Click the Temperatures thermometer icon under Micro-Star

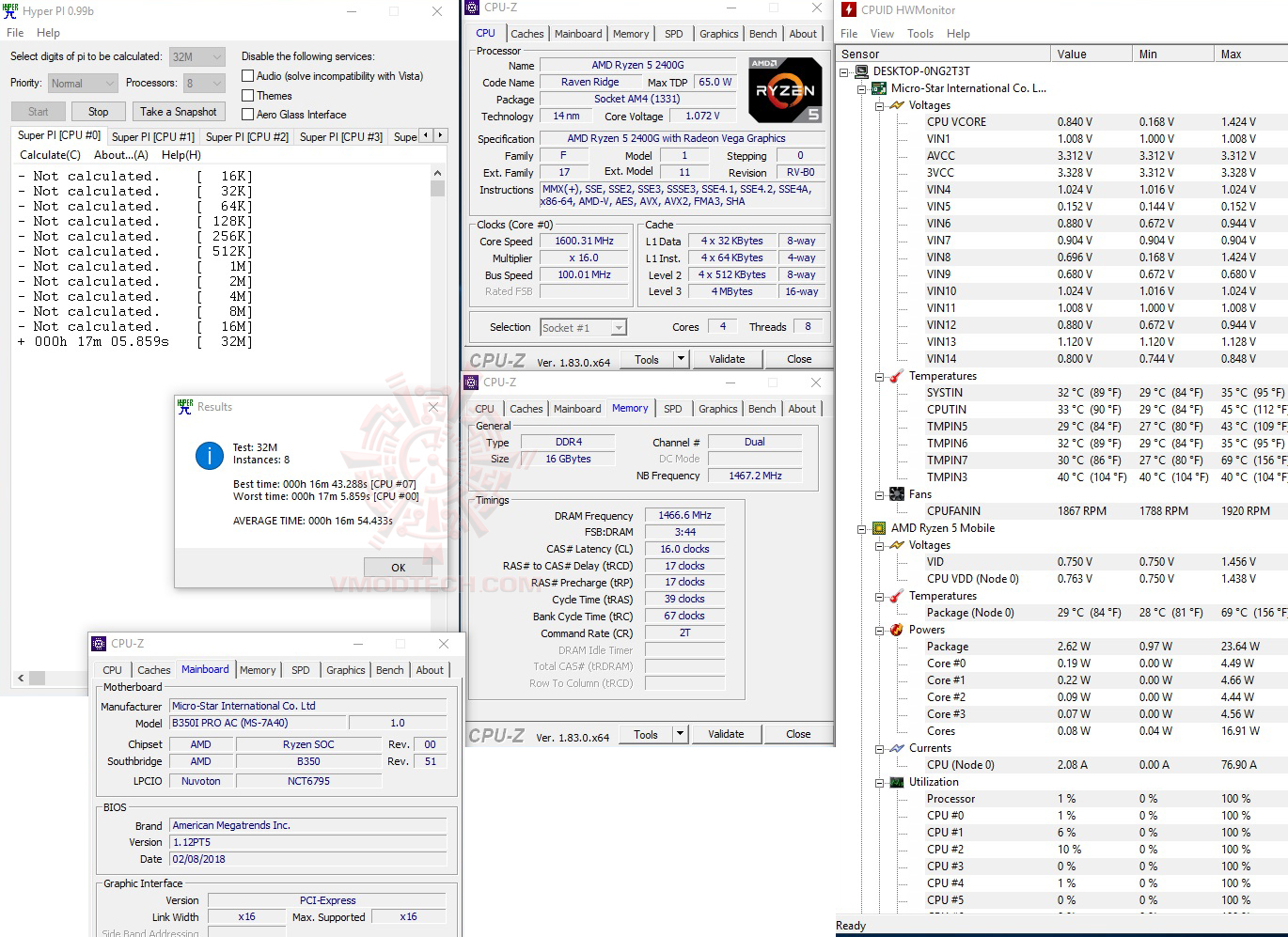[x=897, y=376]
